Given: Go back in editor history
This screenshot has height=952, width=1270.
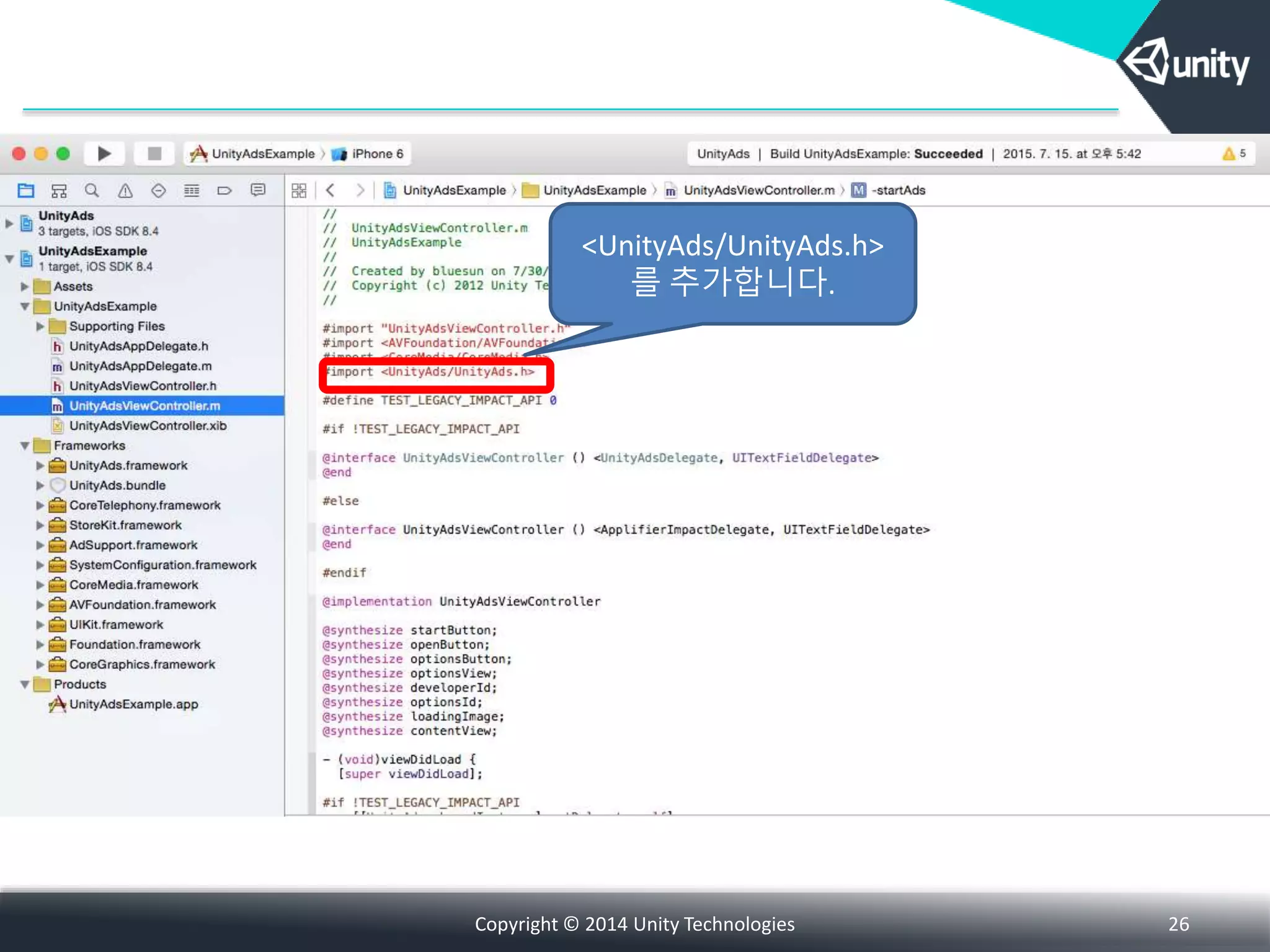Looking at the screenshot, I should pyautogui.click(x=331, y=190).
